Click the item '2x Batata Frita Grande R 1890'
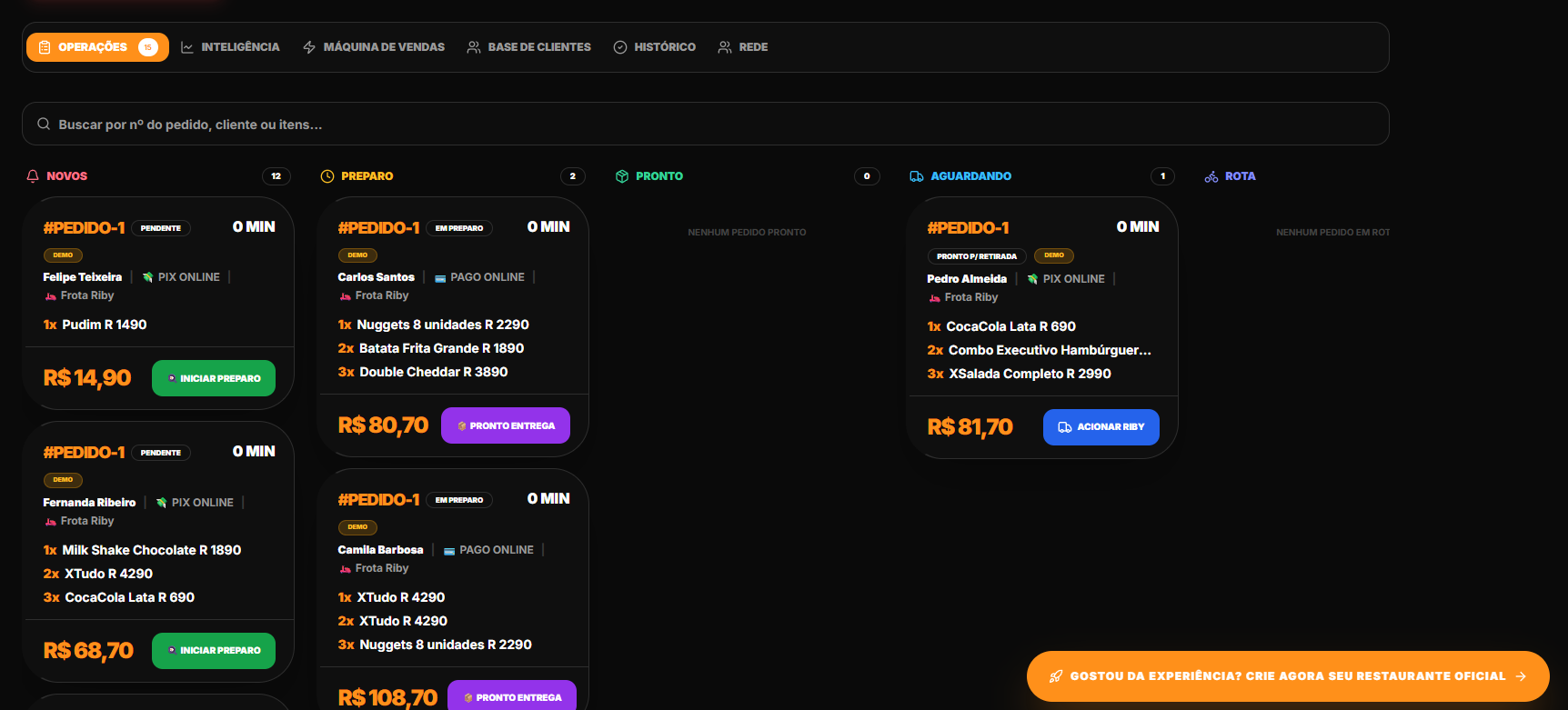 pyautogui.click(x=431, y=348)
